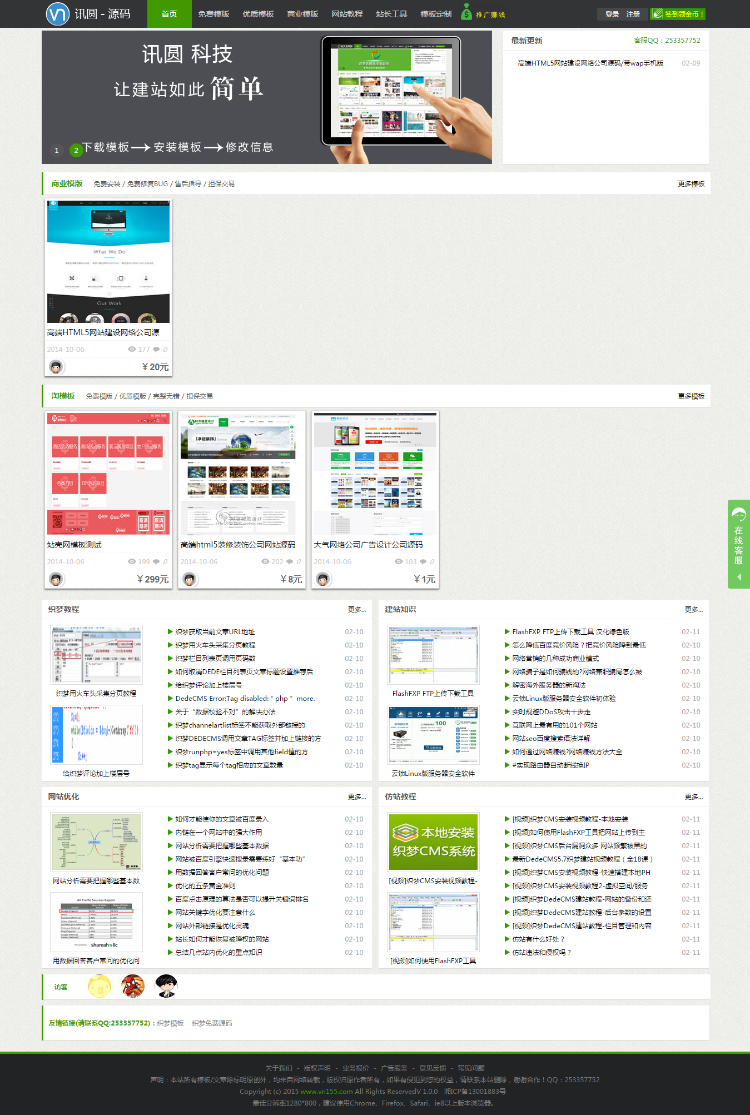
Task: Click the black-haired cartoon visitor avatar
Action: (166, 986)
